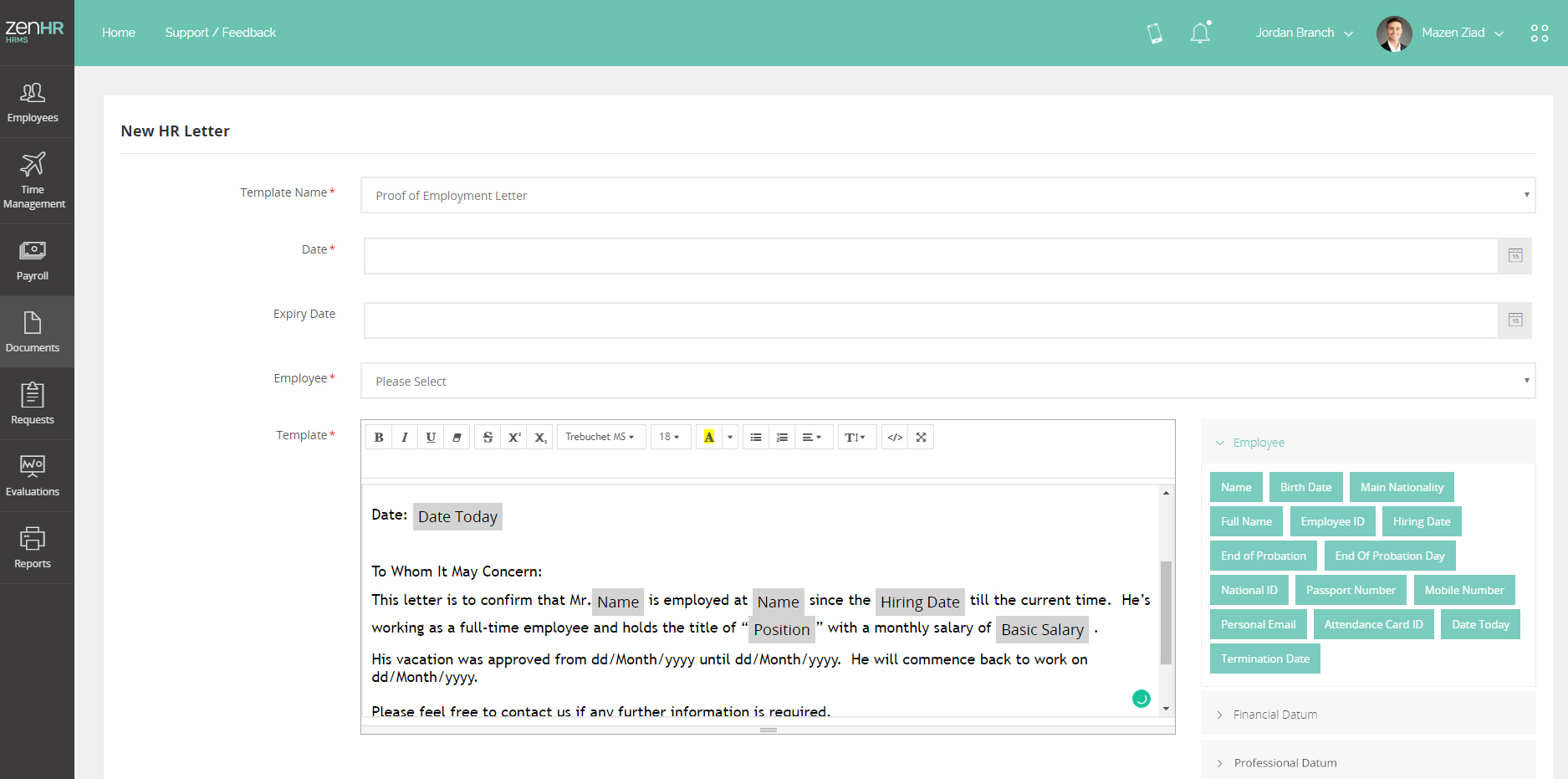Open Support / Feedback in top navigation

pyautogui.click(x=221, y=33)
